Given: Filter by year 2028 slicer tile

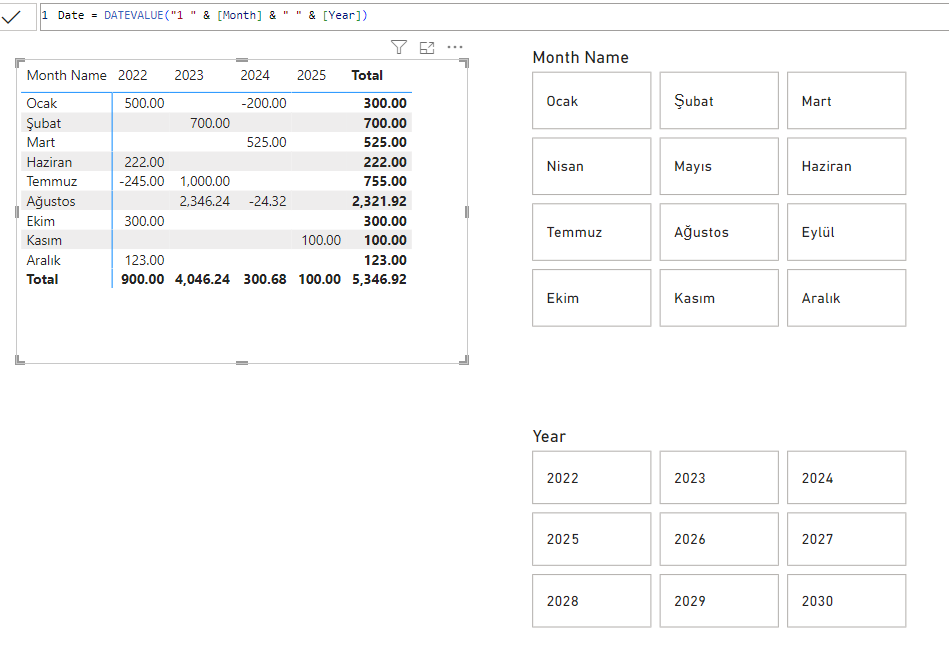Looking at the screenshot, I should (591, 601).
